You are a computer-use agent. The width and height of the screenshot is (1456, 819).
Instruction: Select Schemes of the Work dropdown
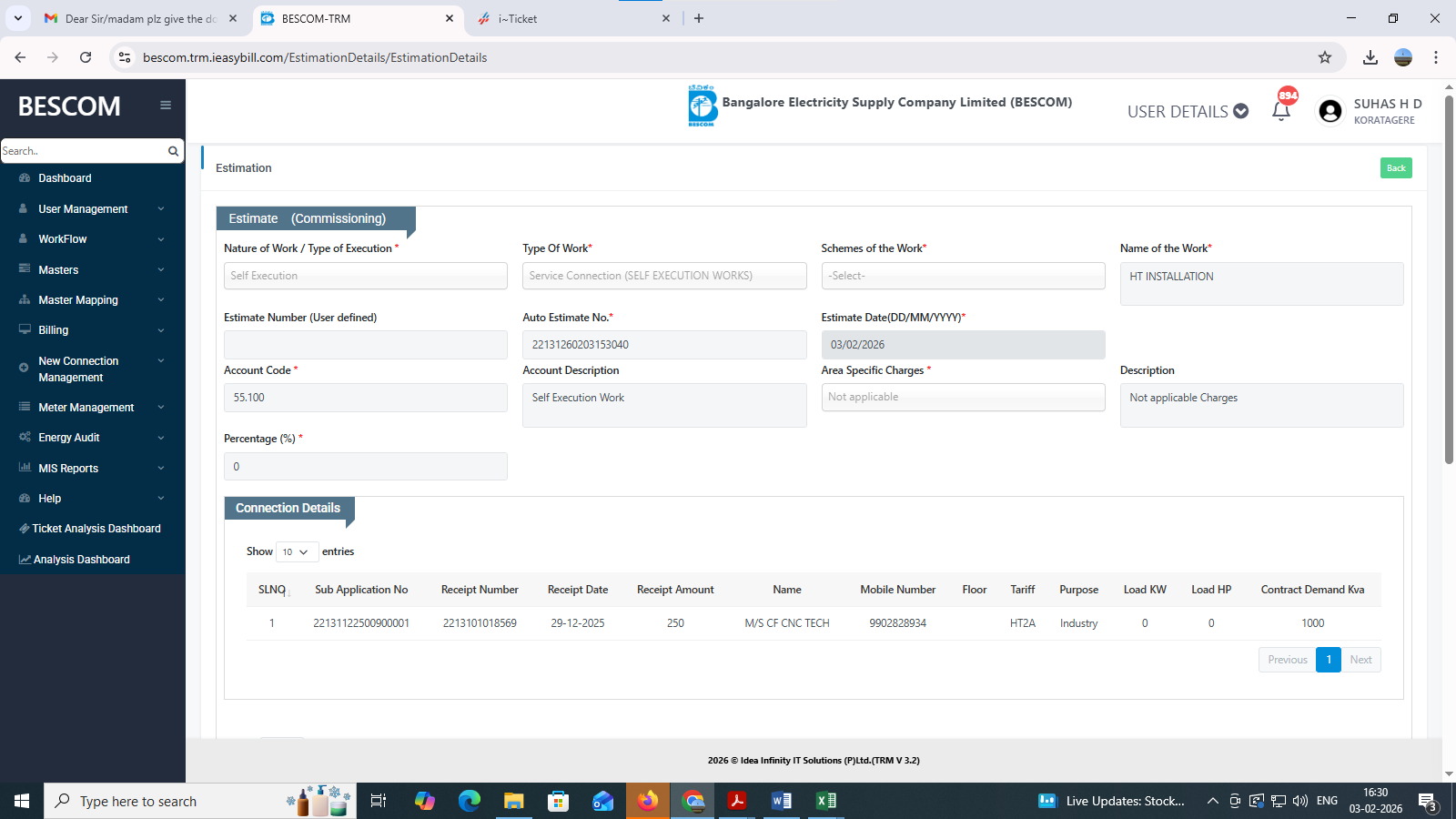click(x=962, y=276)
